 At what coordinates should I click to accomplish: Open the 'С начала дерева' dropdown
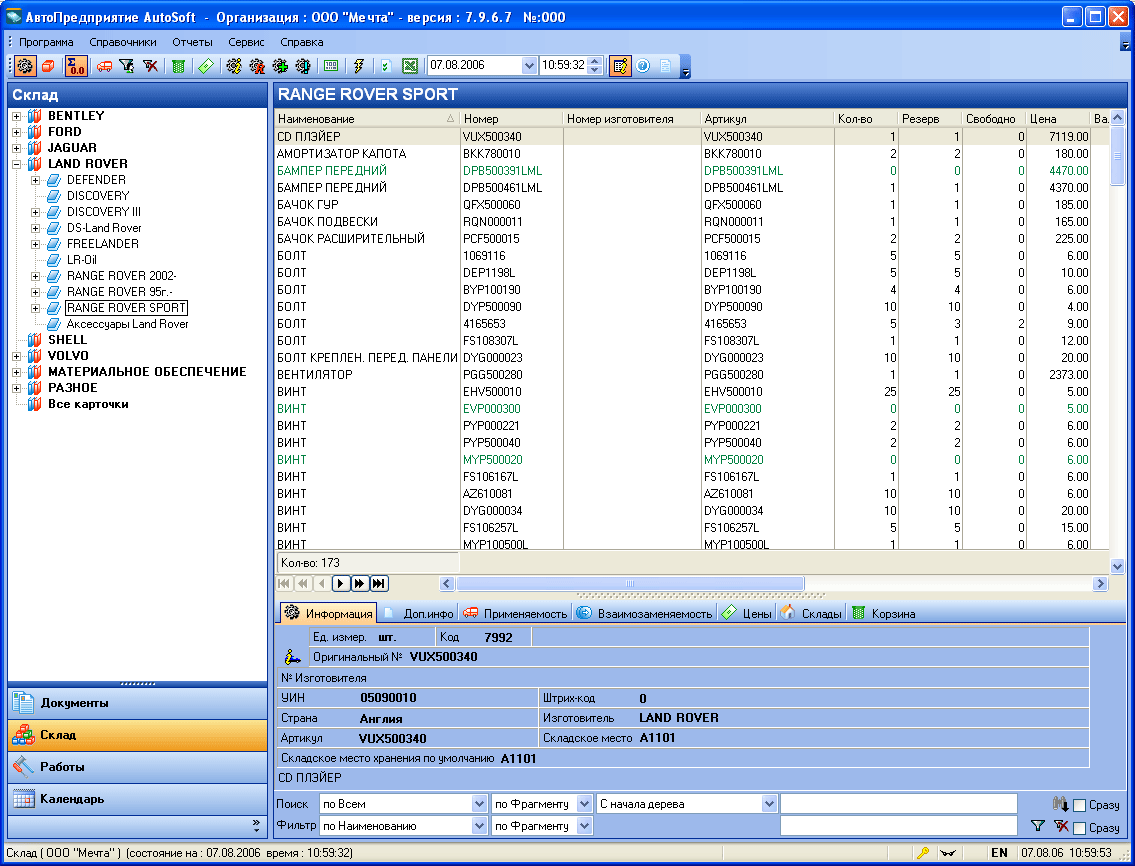point(769,804)
